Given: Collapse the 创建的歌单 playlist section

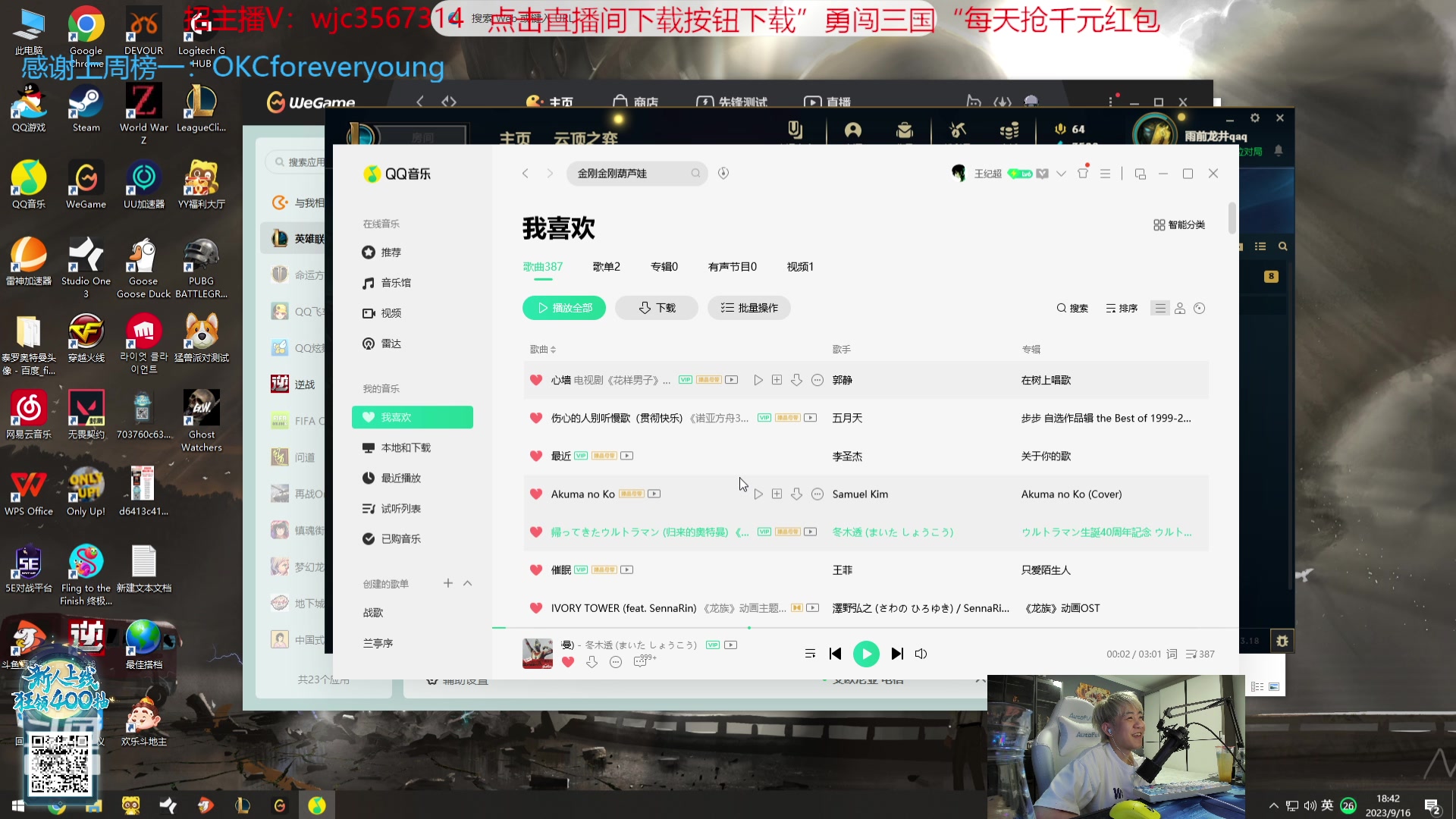Looking at the screenshot, I should [468, 583].
